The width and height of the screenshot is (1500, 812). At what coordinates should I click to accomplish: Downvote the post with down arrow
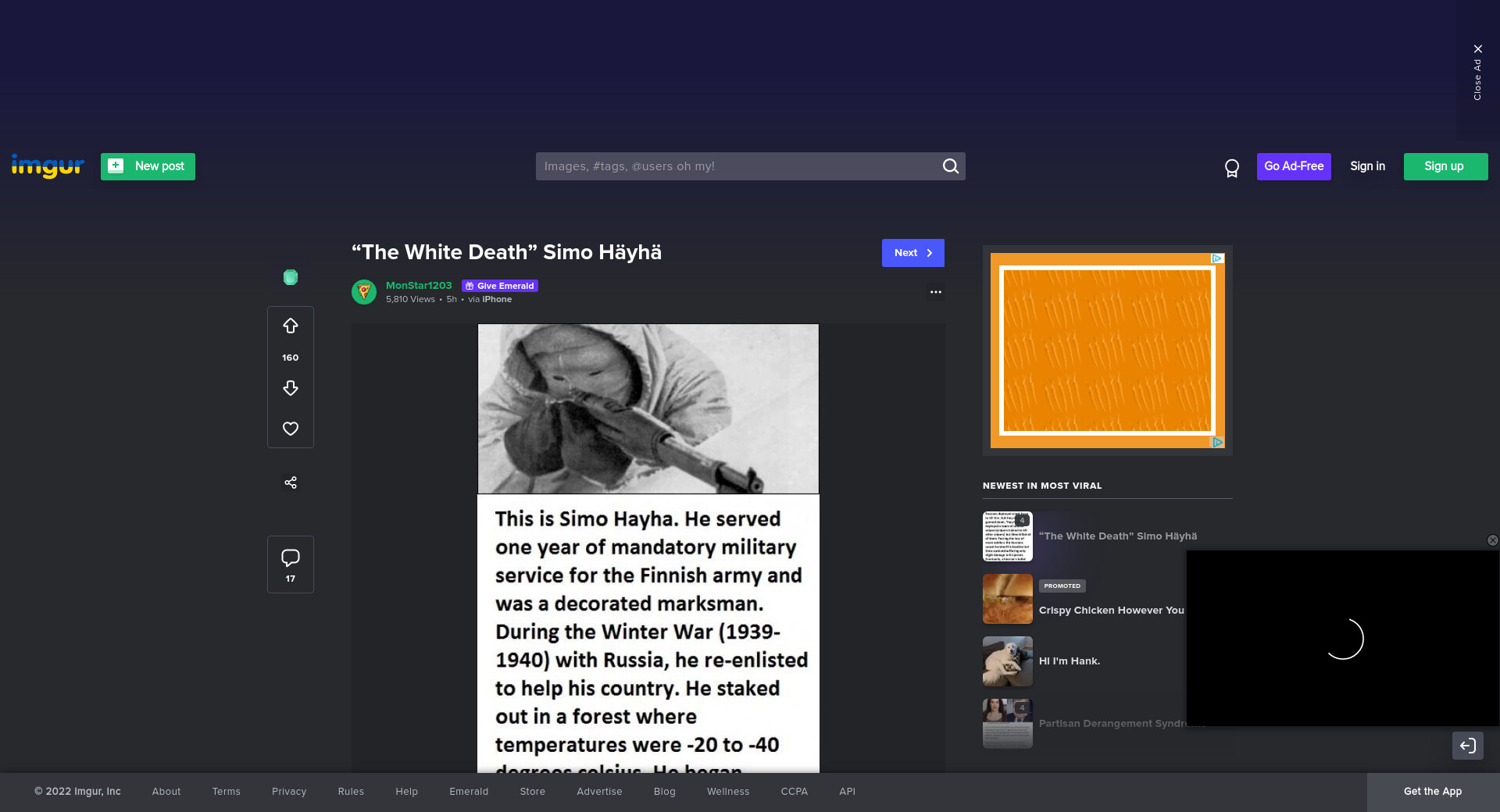[x=290, y=388]
